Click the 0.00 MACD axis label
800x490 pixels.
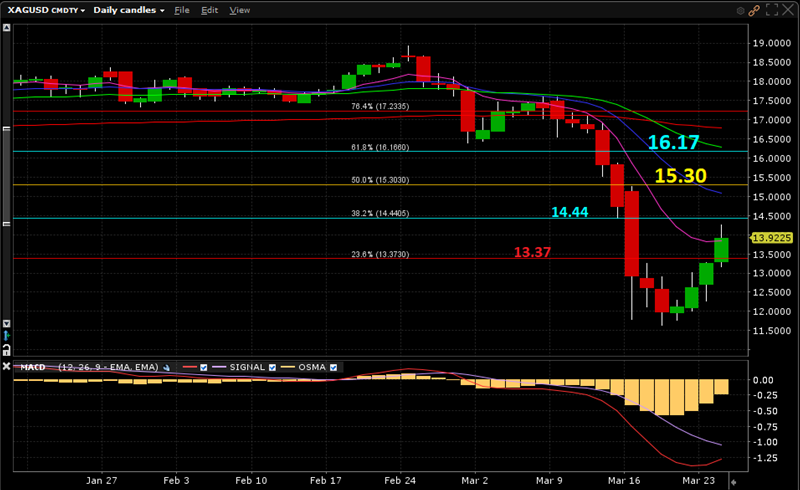coord(763,380)
